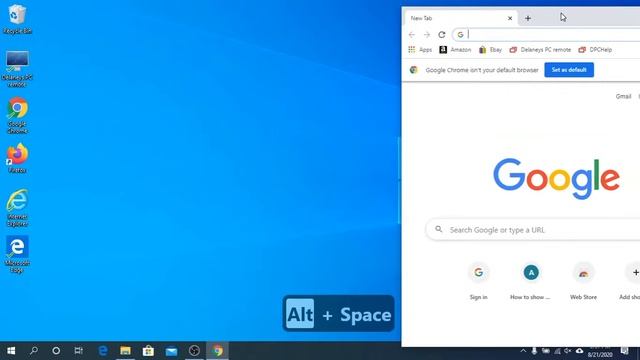Open Cortana circle on the taskbar
Screen dimensions: 640x360
pos(56,351)
